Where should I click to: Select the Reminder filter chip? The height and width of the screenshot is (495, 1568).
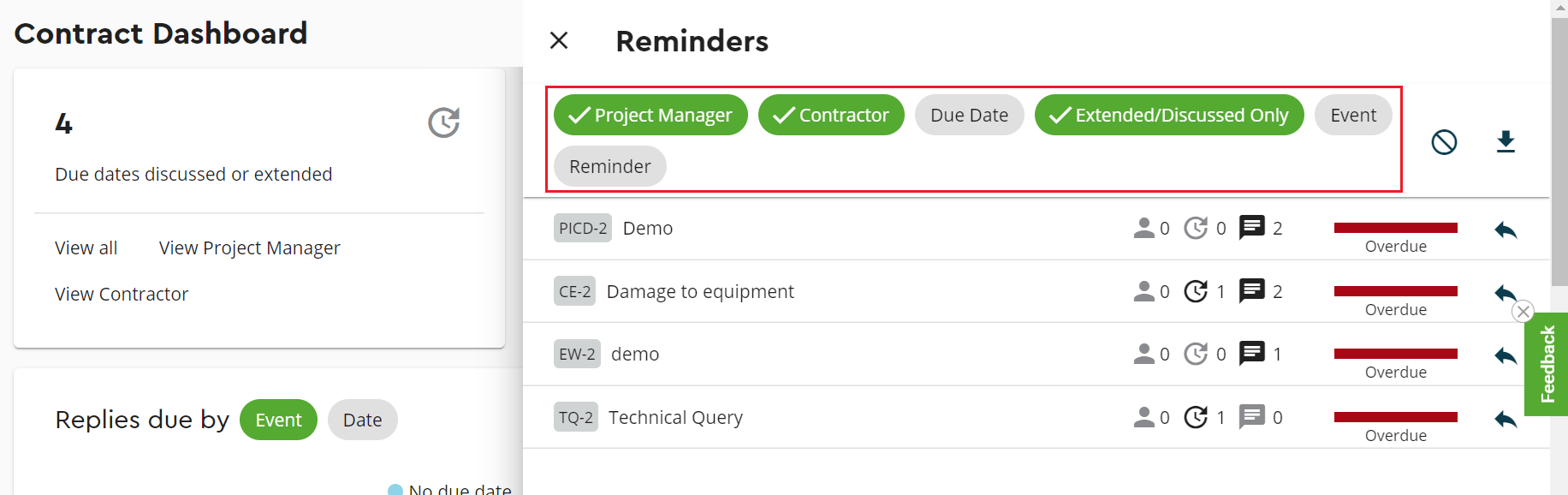coord(609,166)
